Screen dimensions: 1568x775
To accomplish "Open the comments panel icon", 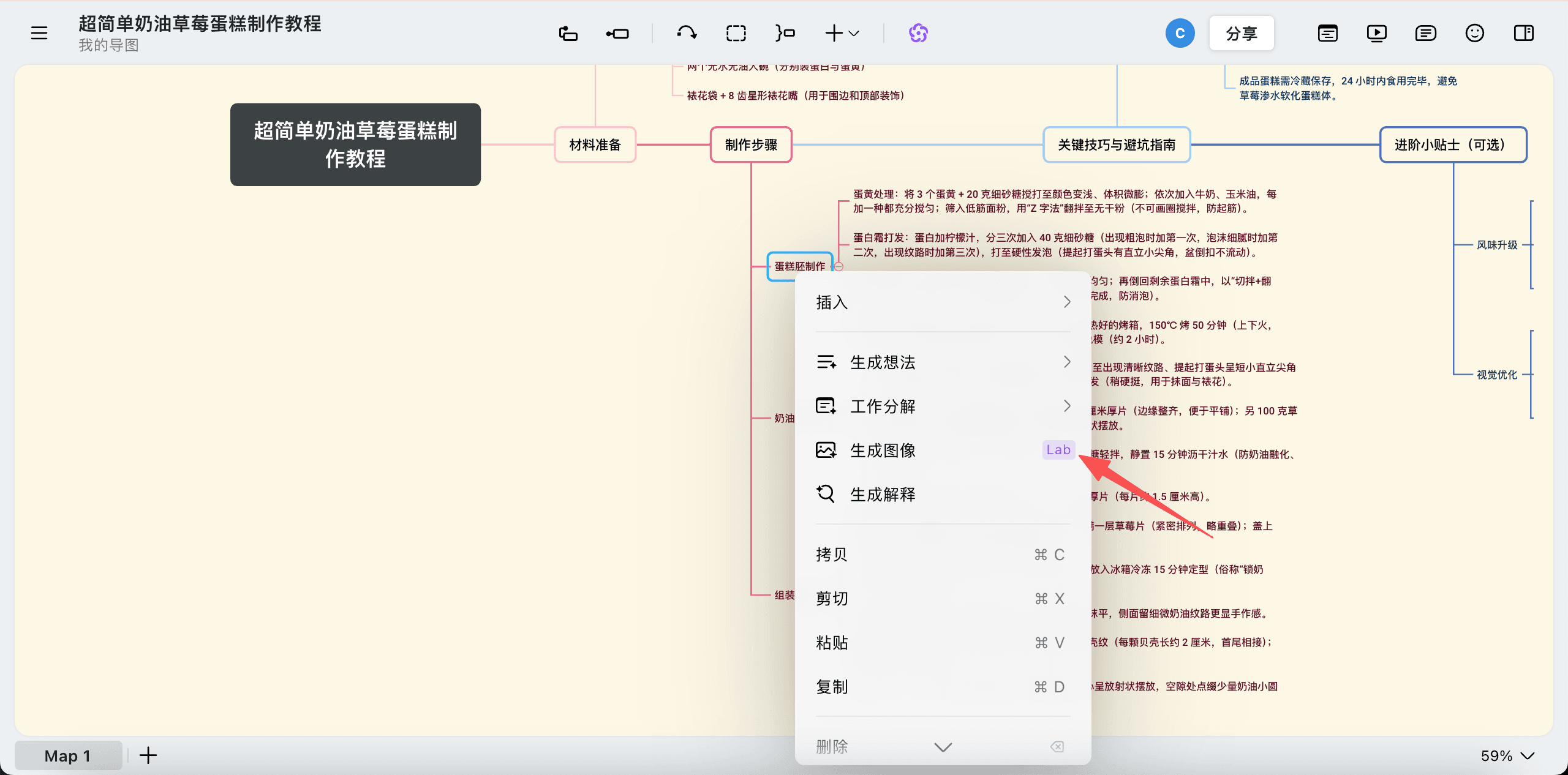I will pos(1425,33).
